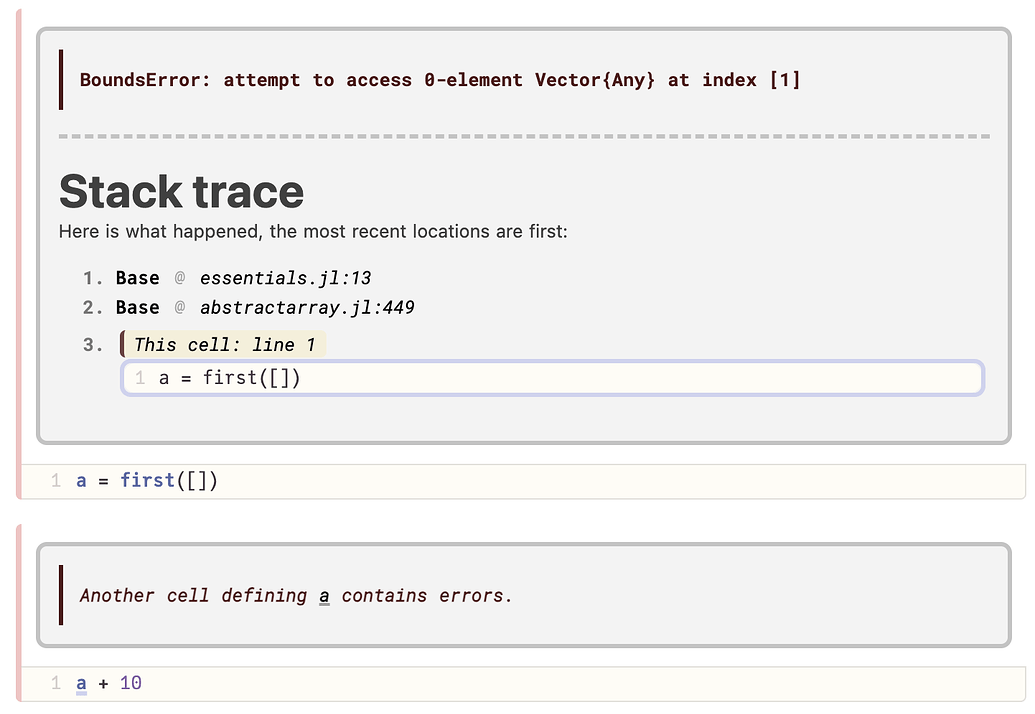
Task: Click the Base label on stack frame 2
Action: point(137,308)
